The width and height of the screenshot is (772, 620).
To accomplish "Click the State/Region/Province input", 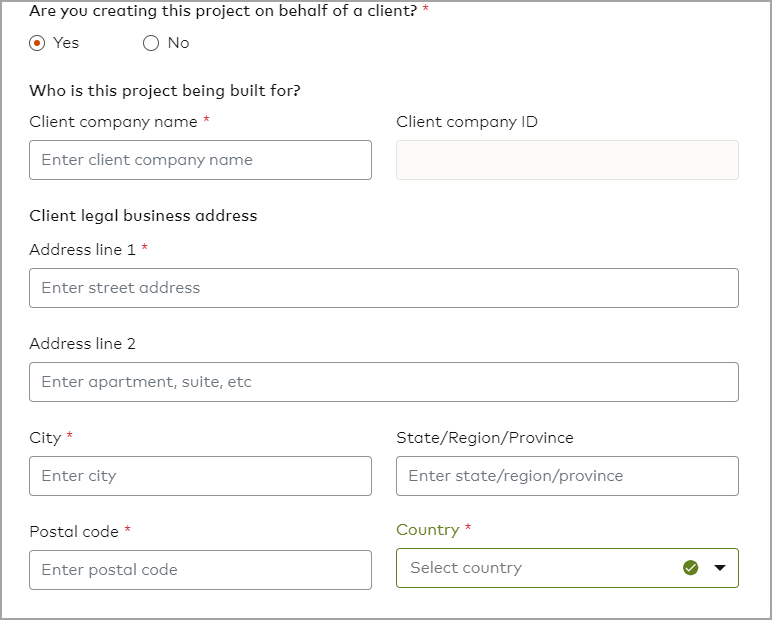I will click(x=567, y=476).
